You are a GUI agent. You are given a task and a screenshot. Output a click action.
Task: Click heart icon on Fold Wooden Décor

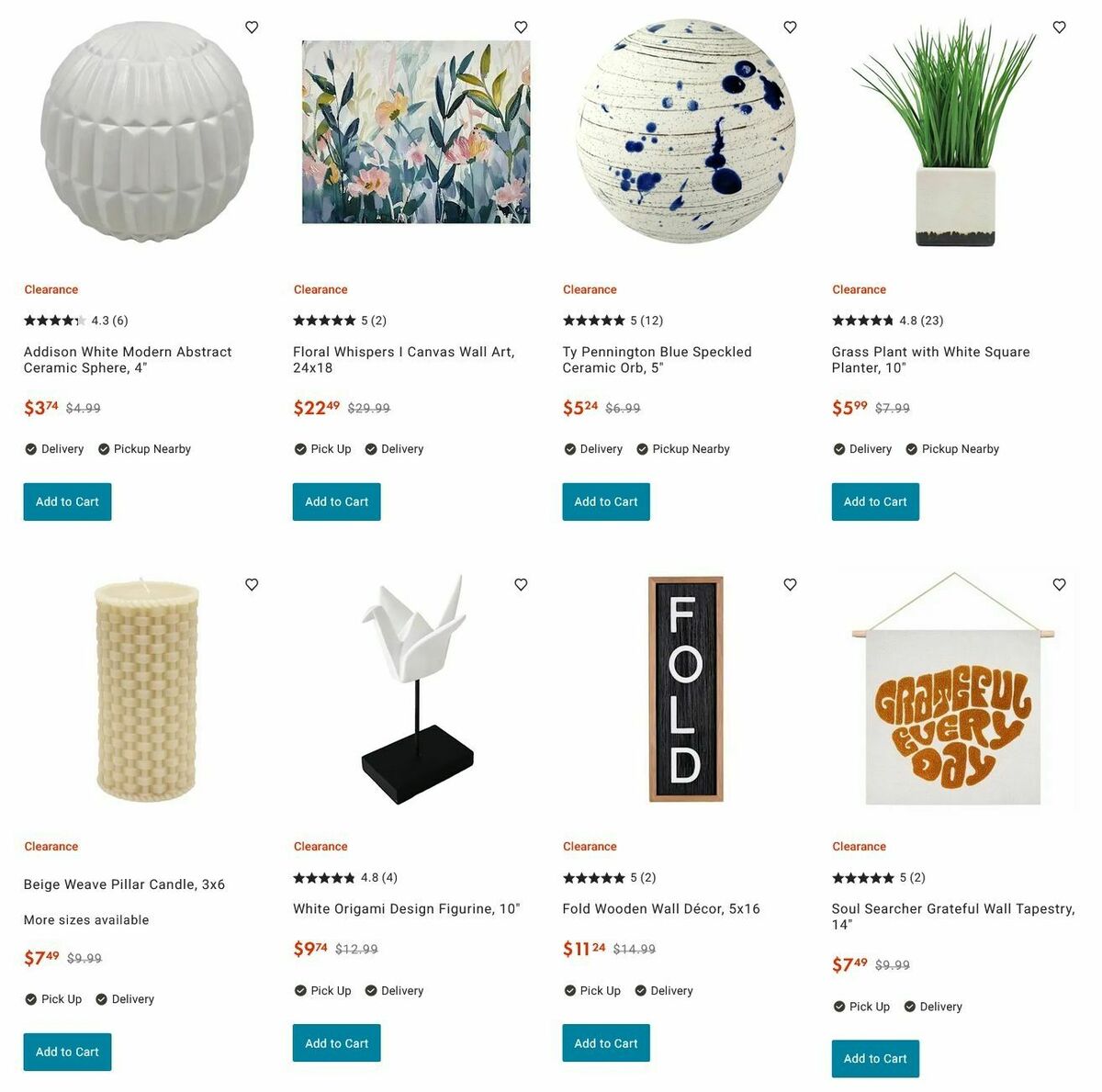click(x=790, y=584)
